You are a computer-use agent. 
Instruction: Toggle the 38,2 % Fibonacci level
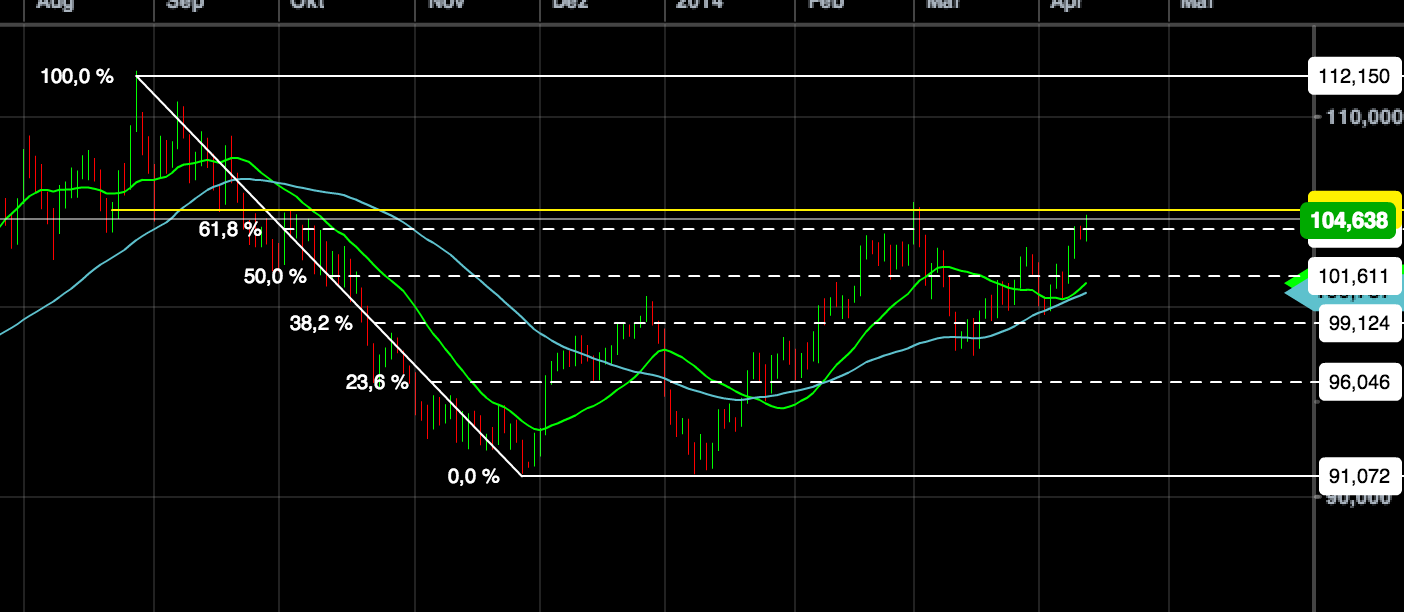pyautogui.click(x=320, y=322)
